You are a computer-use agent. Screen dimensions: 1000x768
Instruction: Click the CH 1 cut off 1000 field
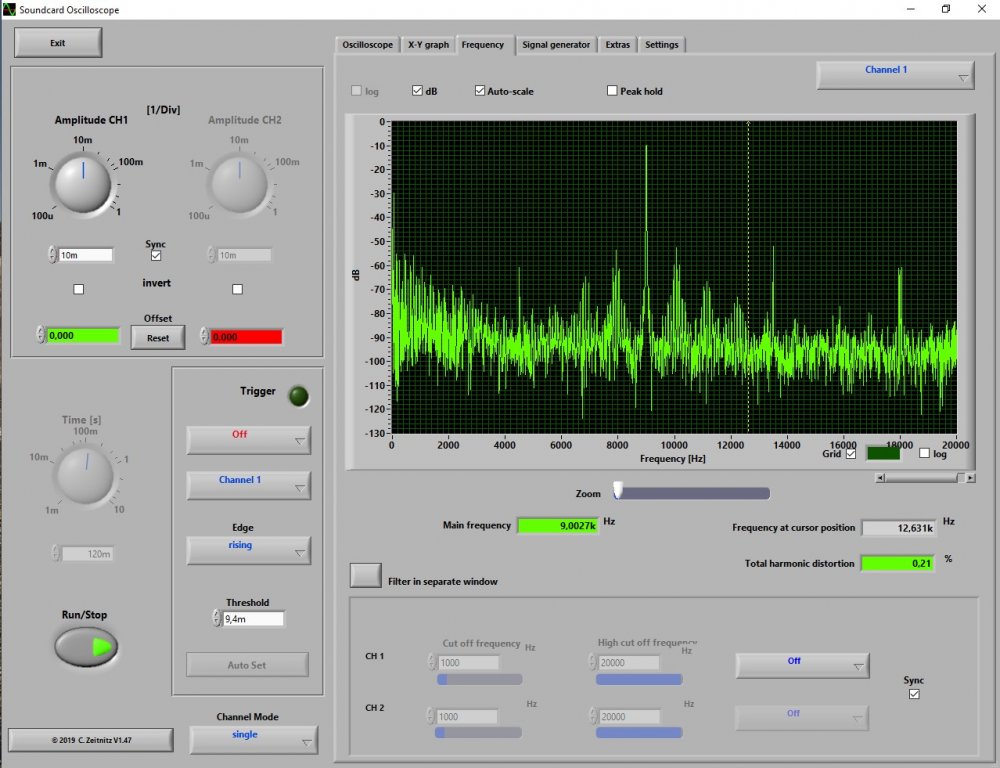[x=468, y=663]
